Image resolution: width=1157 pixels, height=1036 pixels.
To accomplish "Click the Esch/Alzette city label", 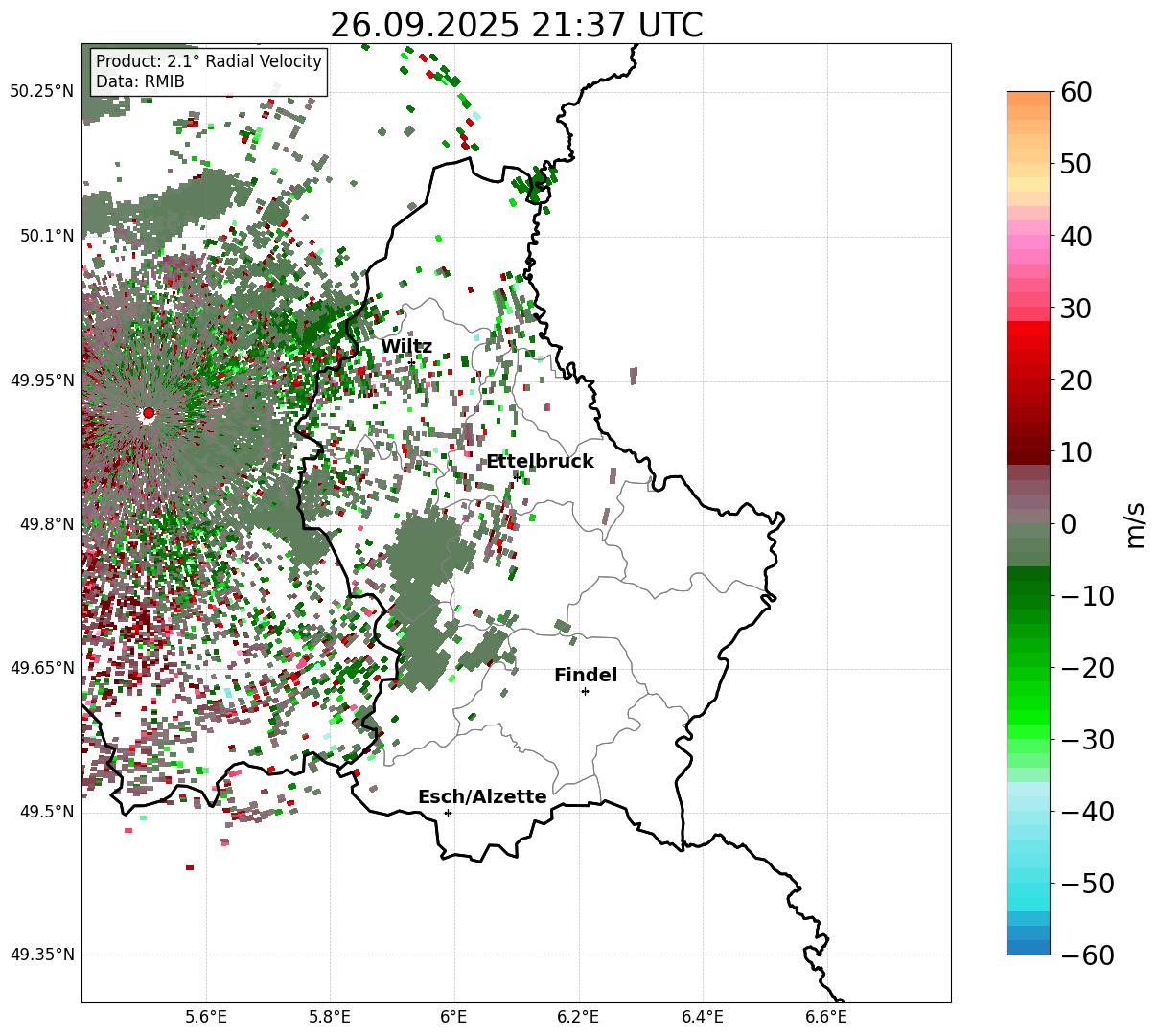I will tap(482, 797).
